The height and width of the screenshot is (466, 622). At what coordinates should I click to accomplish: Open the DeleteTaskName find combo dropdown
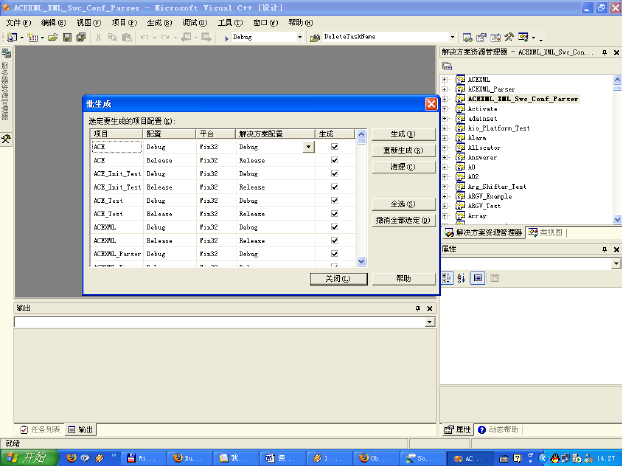click(x=452, y=37)
